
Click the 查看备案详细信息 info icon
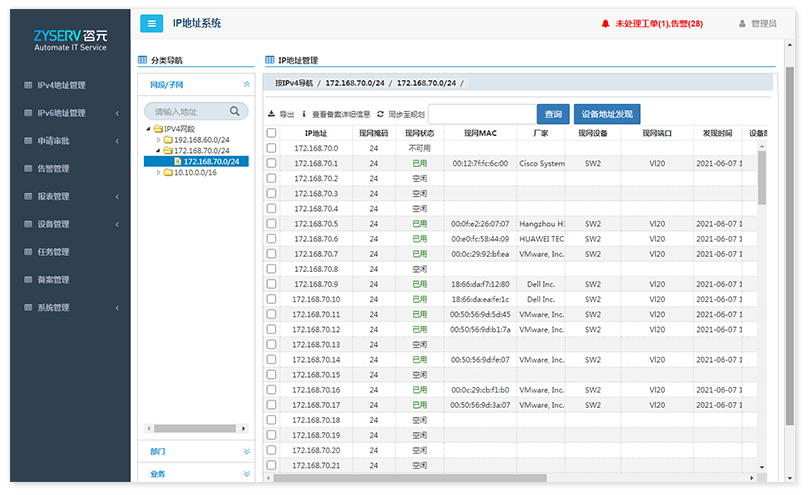pos(304,114)
